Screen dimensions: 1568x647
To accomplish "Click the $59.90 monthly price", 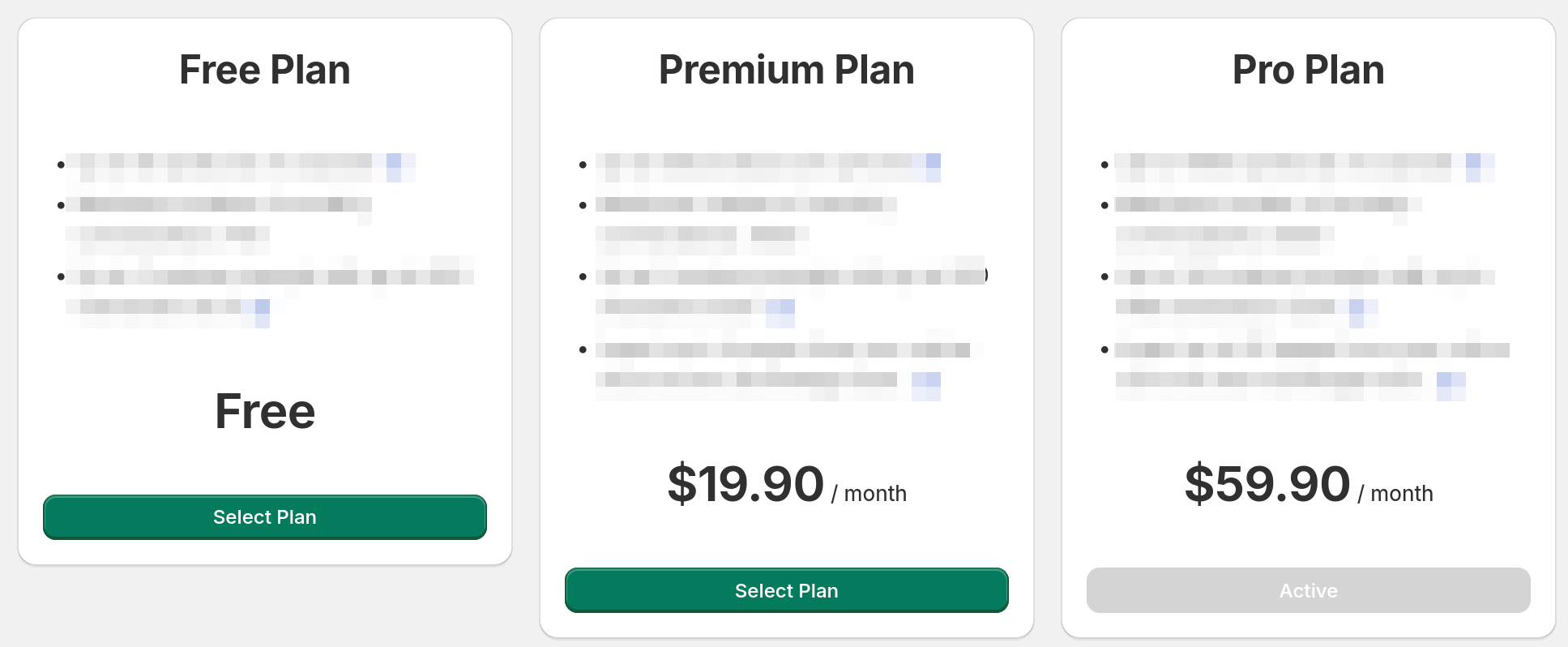I will 1267,485.
